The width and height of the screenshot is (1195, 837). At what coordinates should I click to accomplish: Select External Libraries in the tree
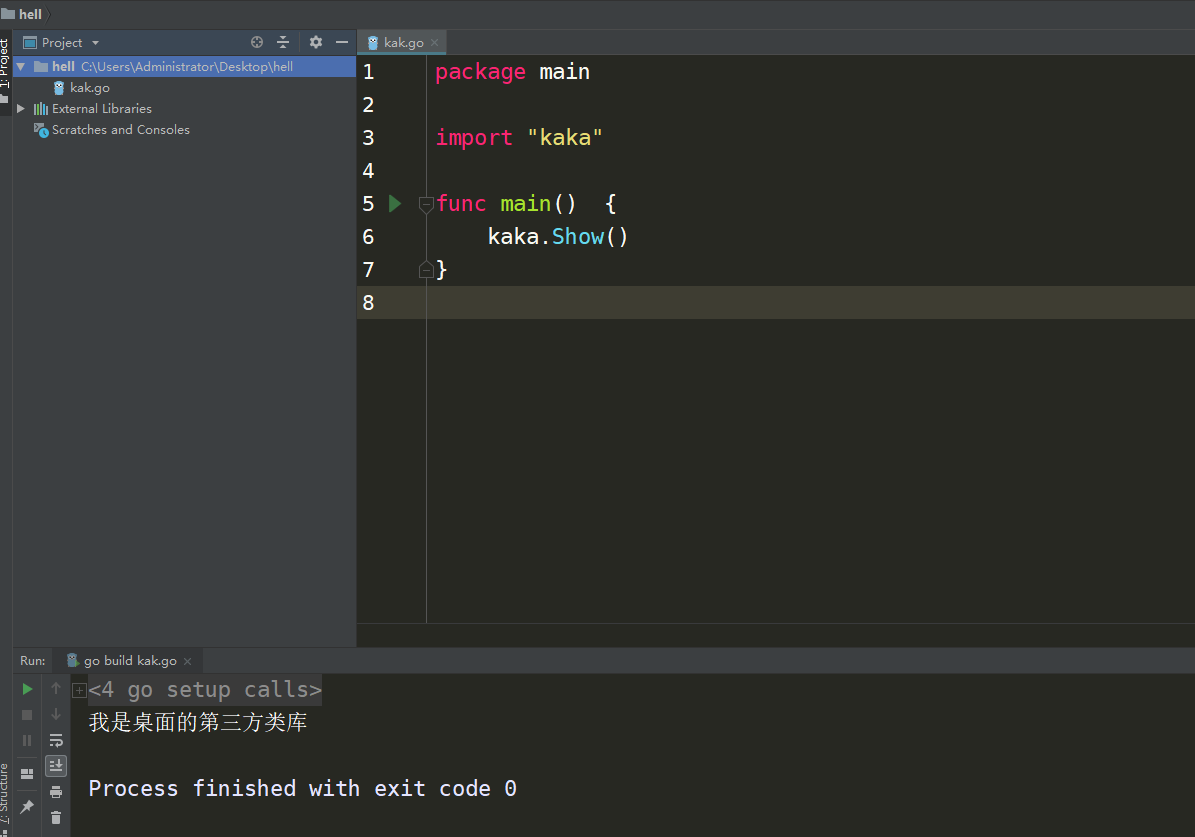pyautogui.click(x=101, y=109)
